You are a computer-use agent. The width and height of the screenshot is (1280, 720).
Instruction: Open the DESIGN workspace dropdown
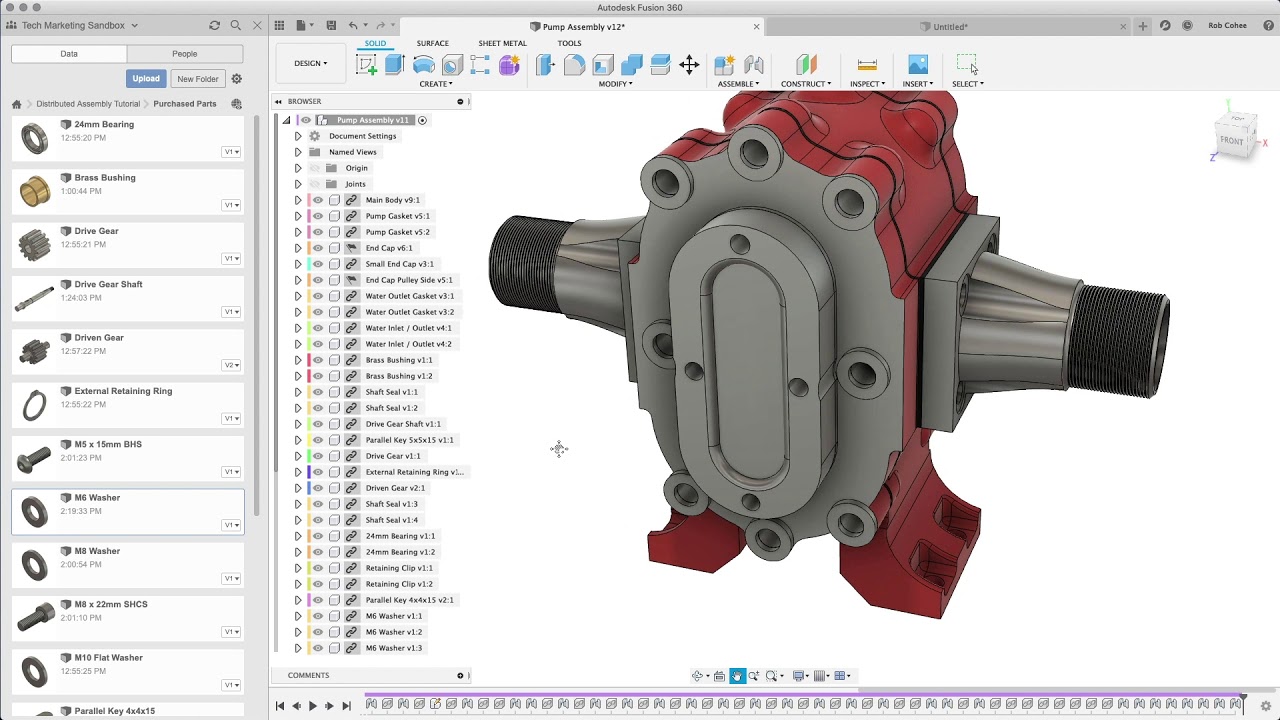click(x=310, y=63)
